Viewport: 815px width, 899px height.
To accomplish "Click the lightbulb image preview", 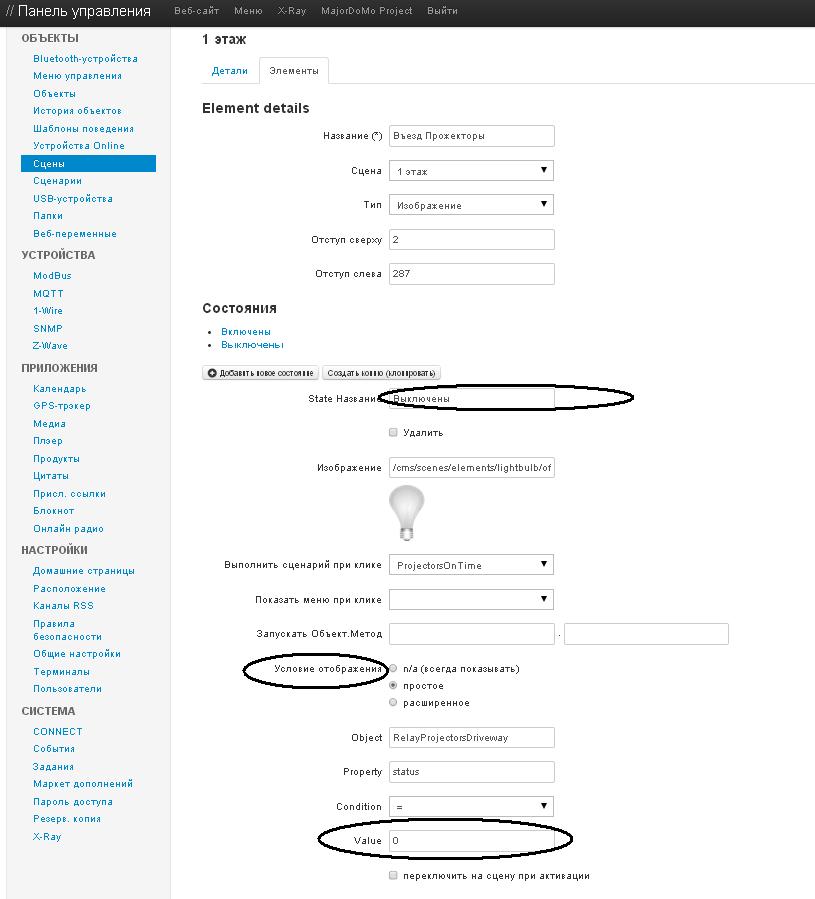I will 406,511.
